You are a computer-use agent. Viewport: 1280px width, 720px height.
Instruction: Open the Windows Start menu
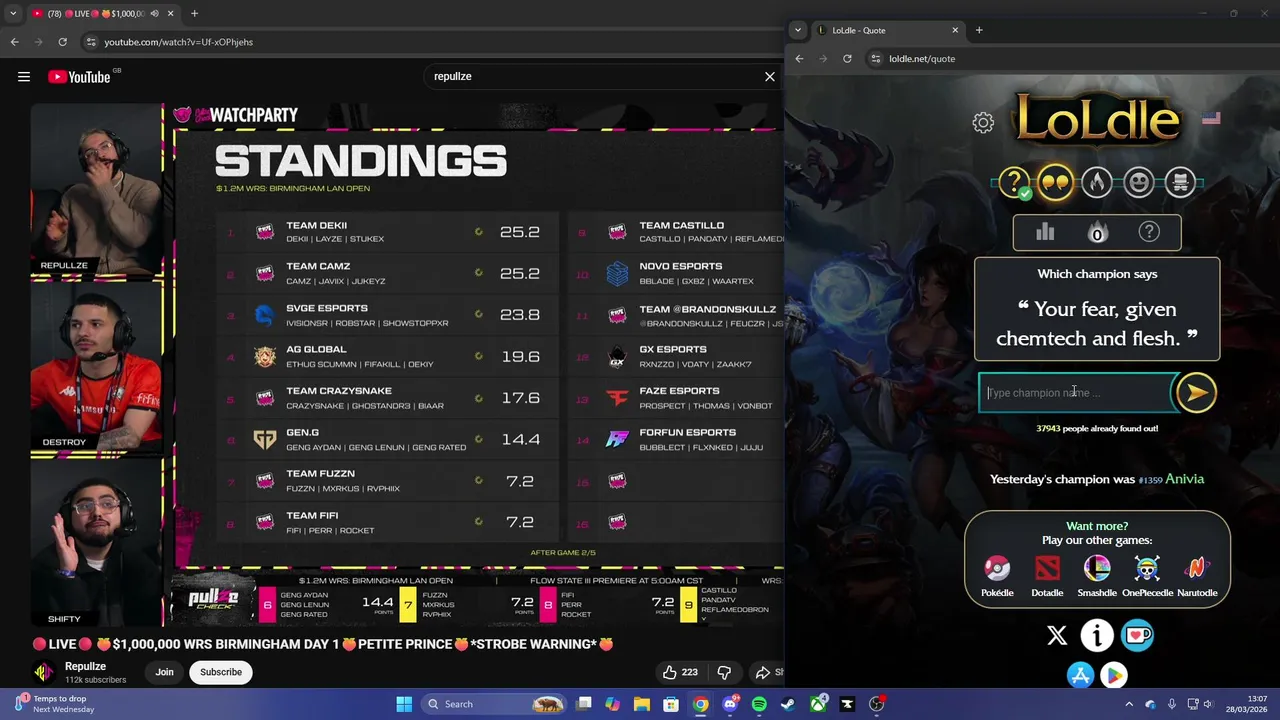[404, 704]
